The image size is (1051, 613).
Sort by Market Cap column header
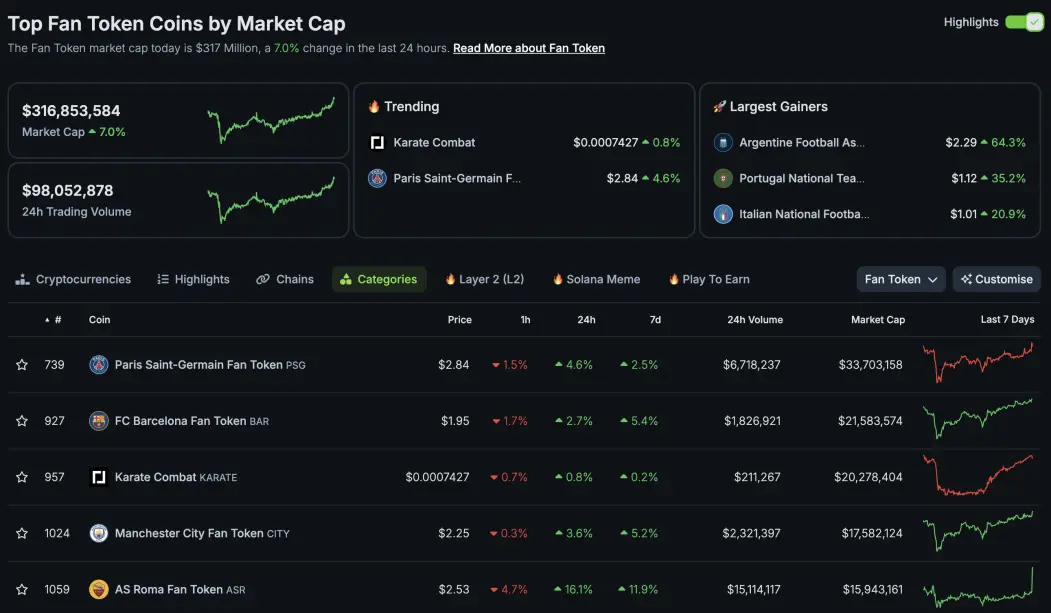pos(877,320)
